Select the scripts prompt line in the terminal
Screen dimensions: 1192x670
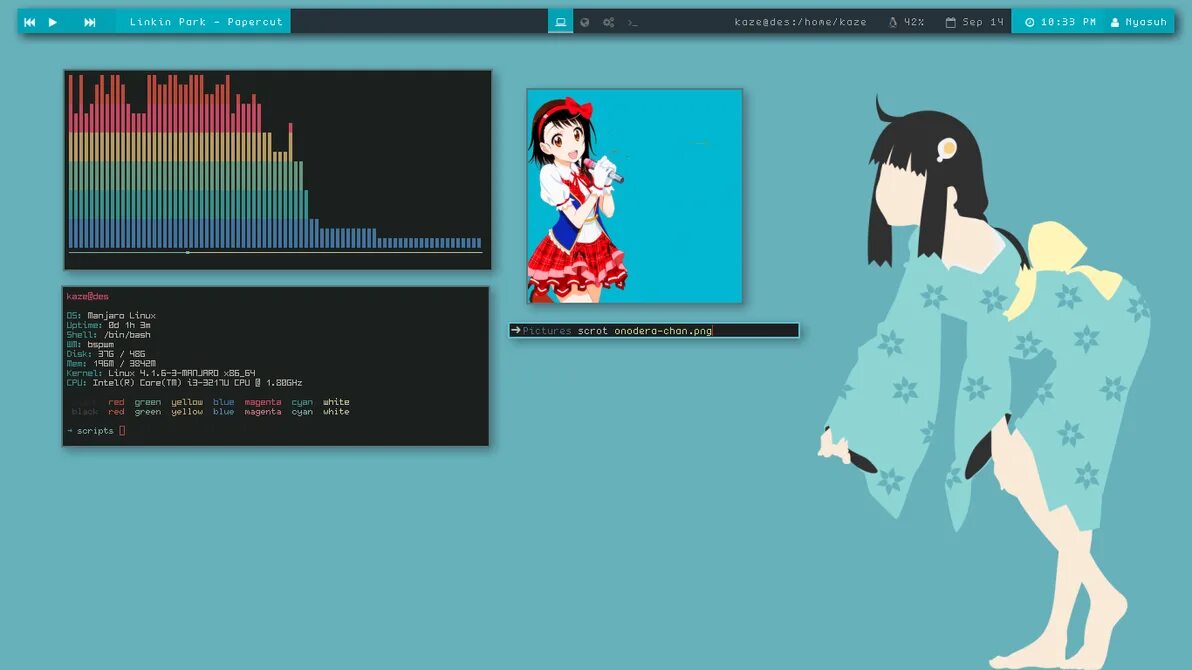click(95, 430)
